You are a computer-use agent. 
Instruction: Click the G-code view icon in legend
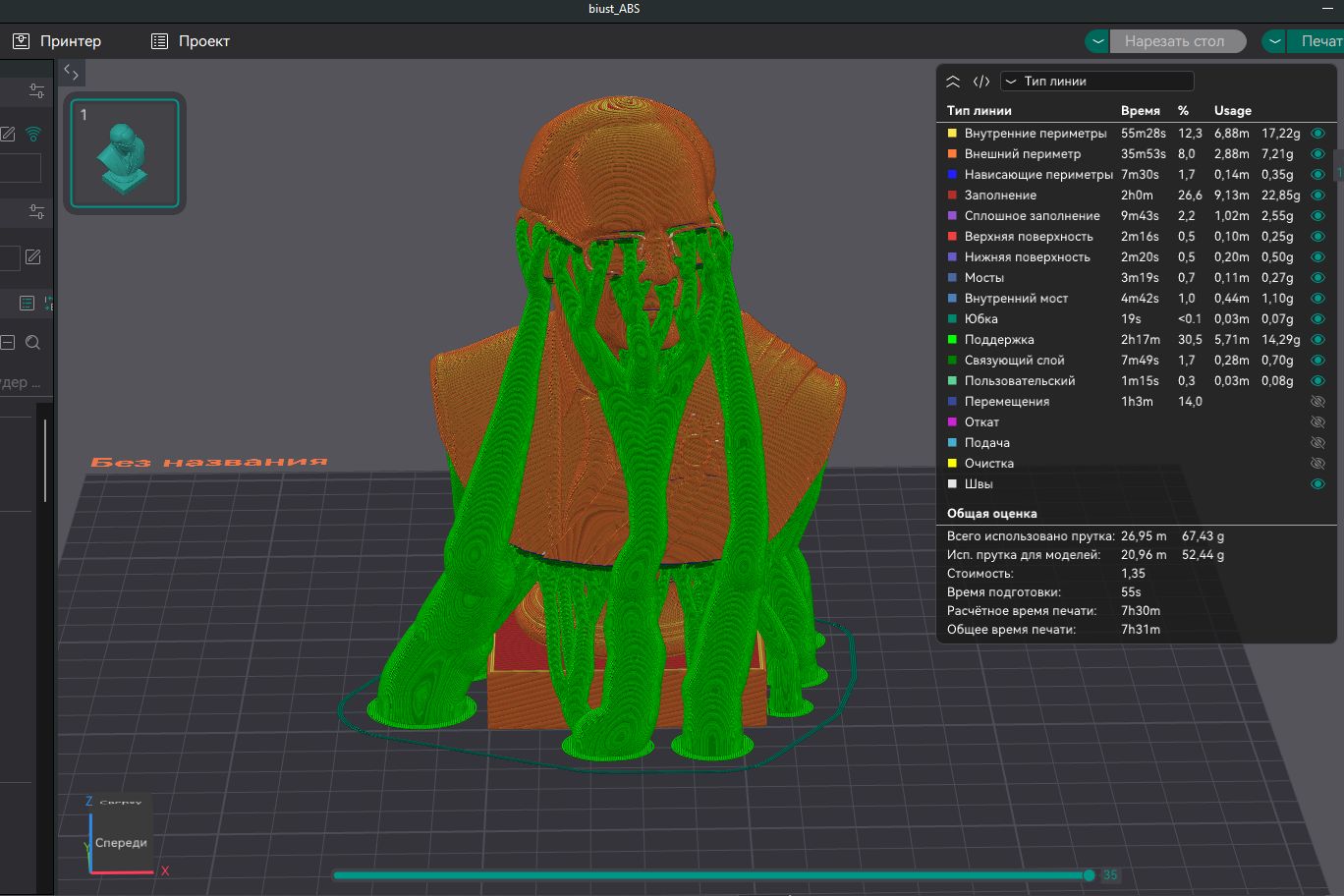pos(980,82)
